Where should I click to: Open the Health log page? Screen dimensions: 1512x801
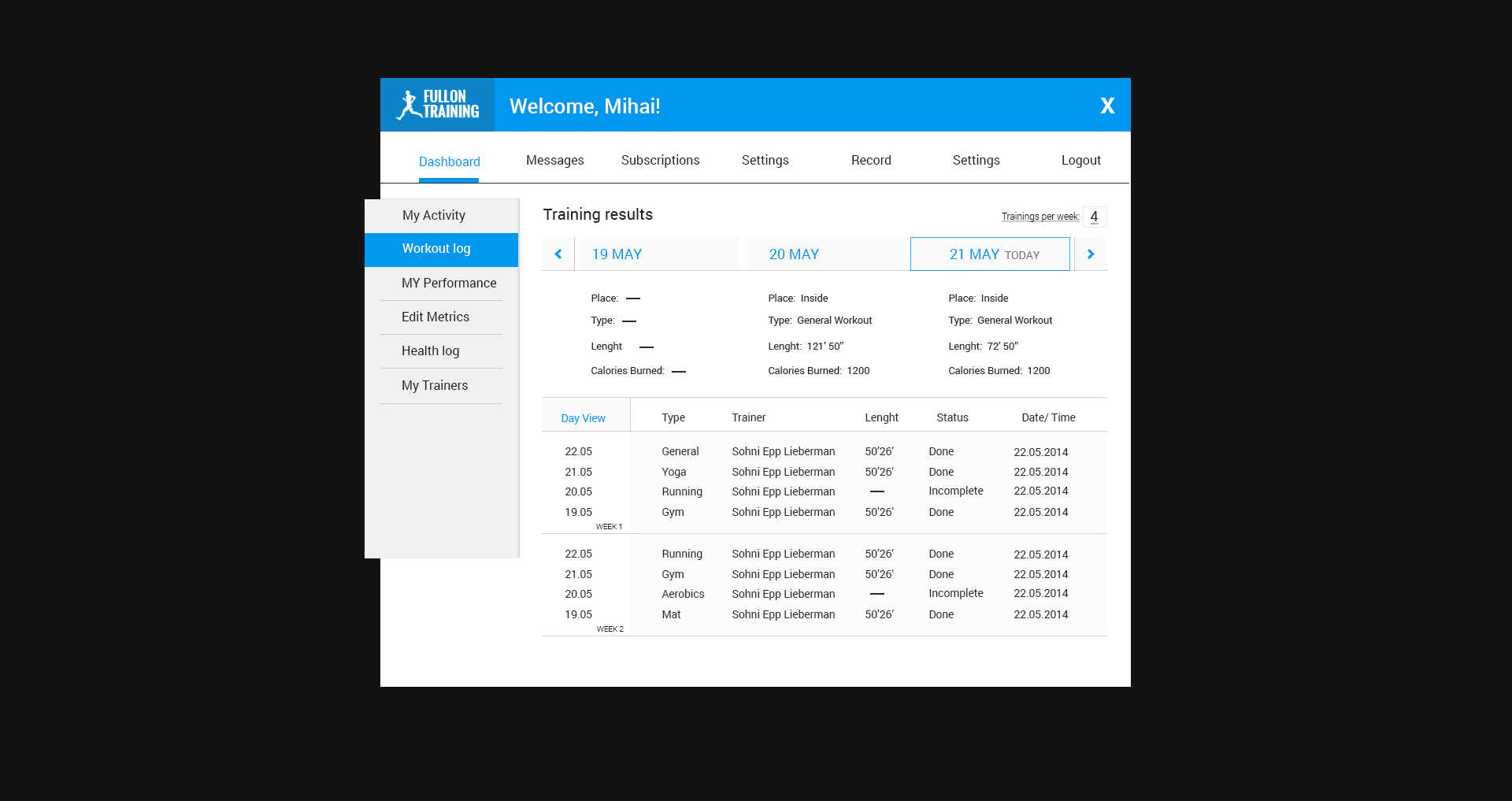tap(430, 351)
